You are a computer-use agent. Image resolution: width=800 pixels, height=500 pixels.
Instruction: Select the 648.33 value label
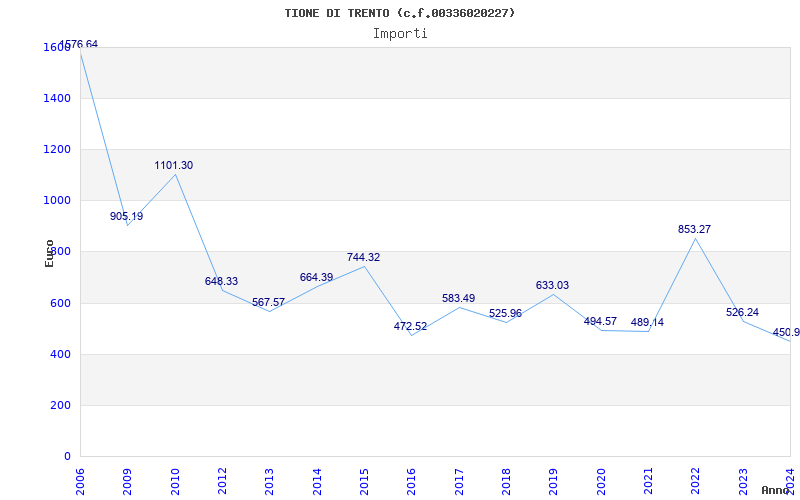(221, 281)
